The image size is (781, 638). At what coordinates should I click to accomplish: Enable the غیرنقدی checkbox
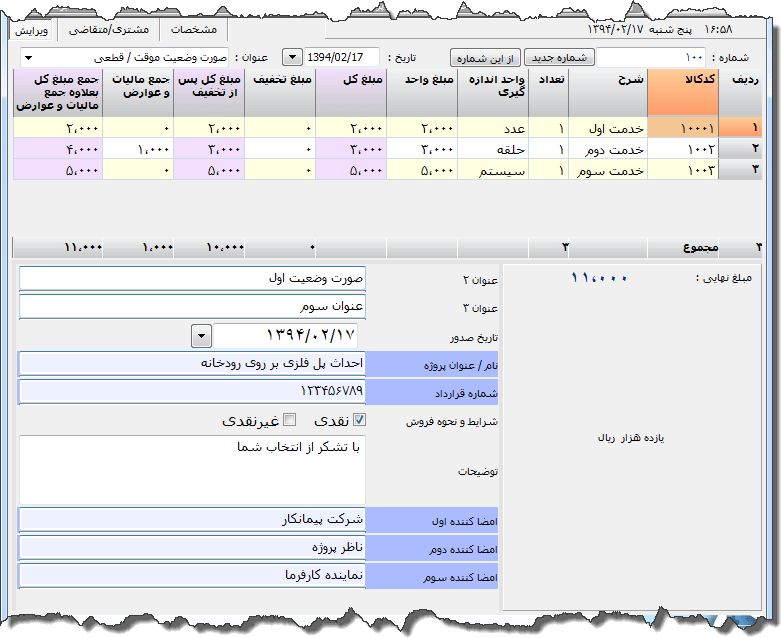click(x=290, y=420)
